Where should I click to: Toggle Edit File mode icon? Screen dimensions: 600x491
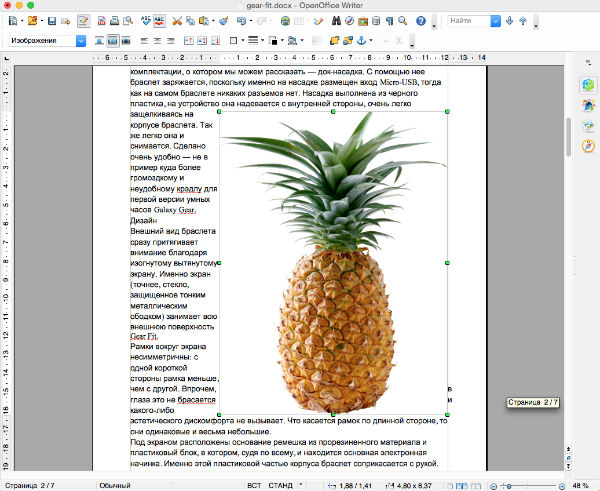tap(82, 20)
